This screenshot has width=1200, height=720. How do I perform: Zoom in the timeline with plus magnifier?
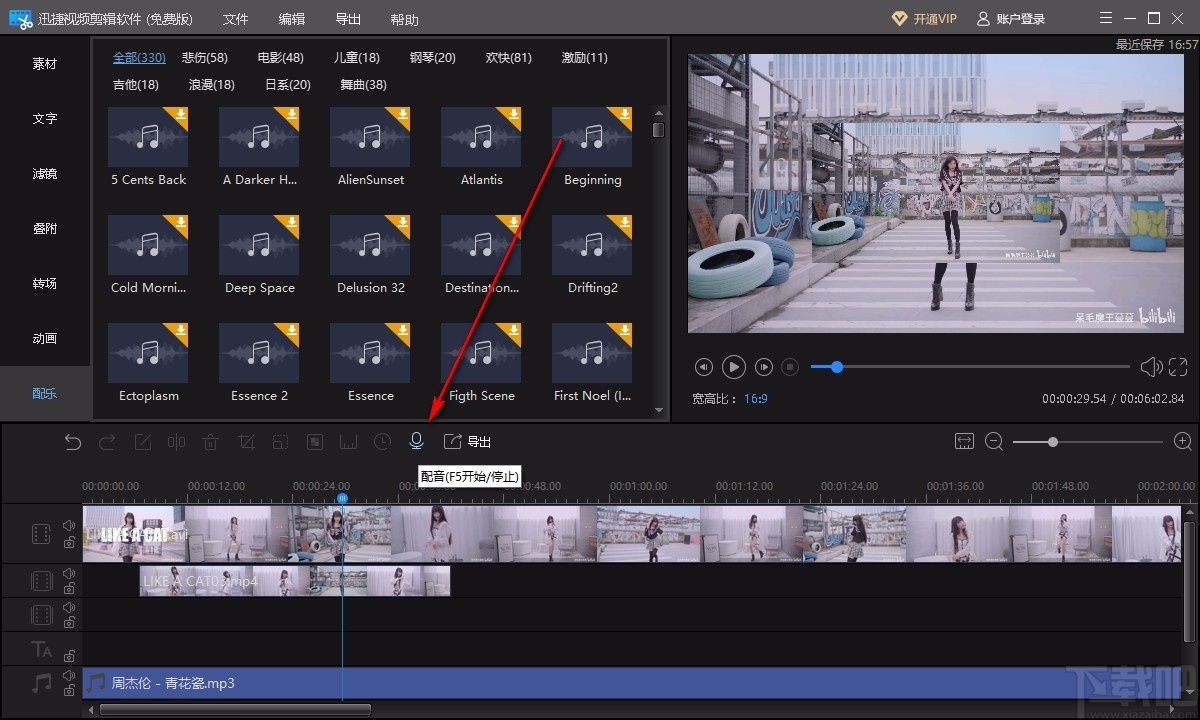[x=1183, y=441]
